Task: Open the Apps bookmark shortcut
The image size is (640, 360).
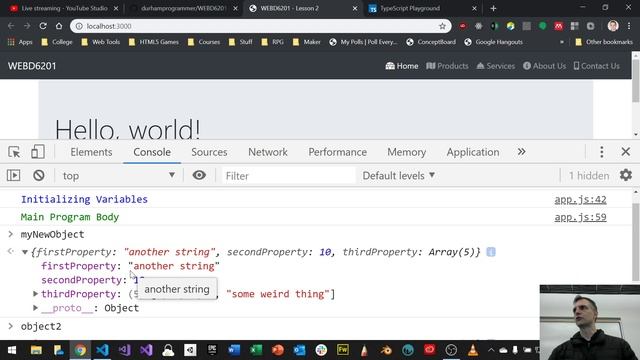Action: click(x=20, y=42)
